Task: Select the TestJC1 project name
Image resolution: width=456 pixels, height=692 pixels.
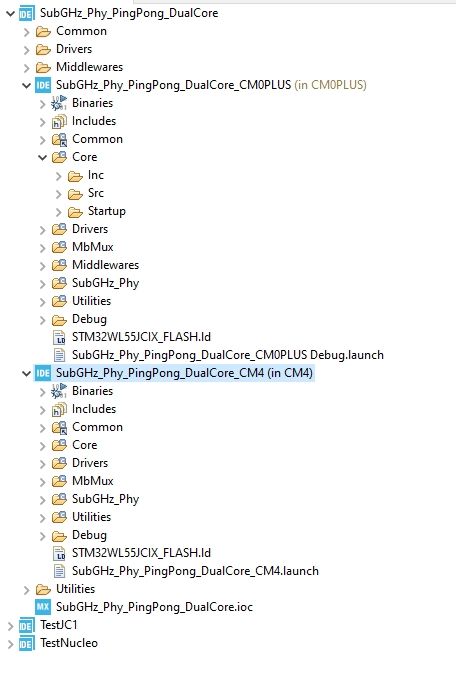Action: coord(59,625)
